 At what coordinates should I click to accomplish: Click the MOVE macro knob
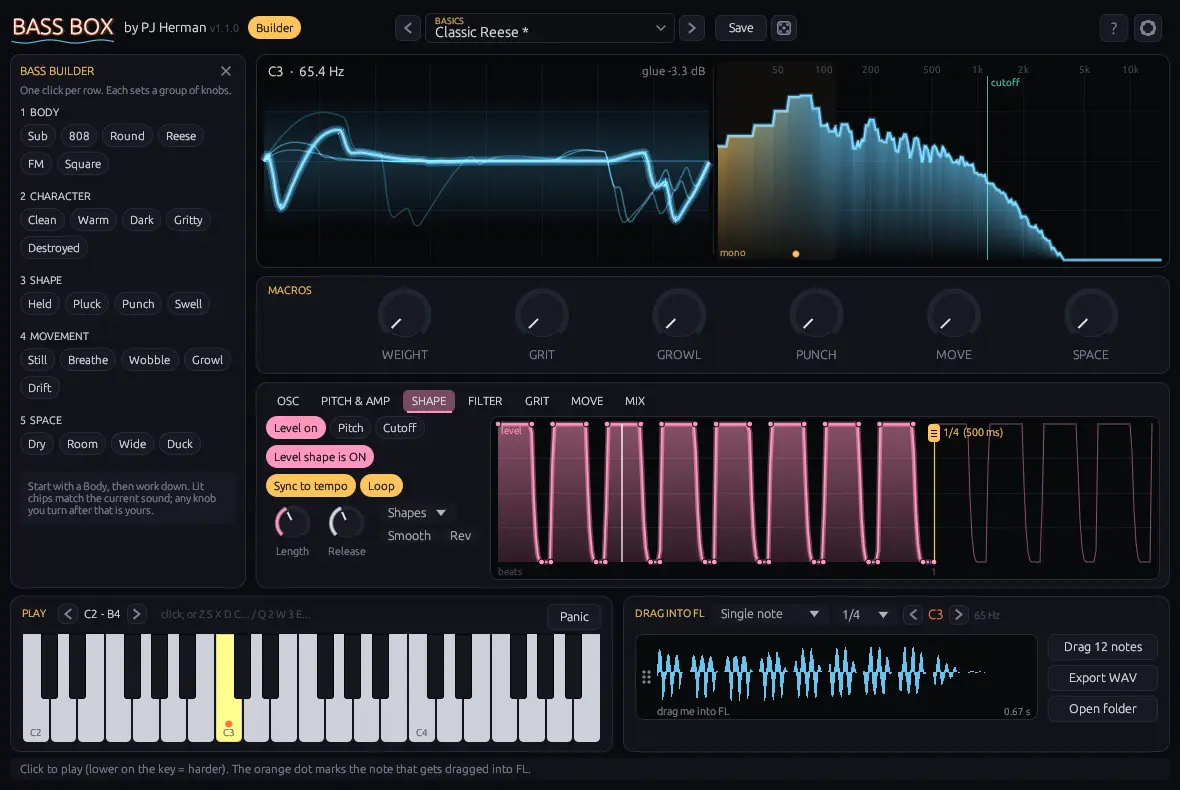coord(953,314)
